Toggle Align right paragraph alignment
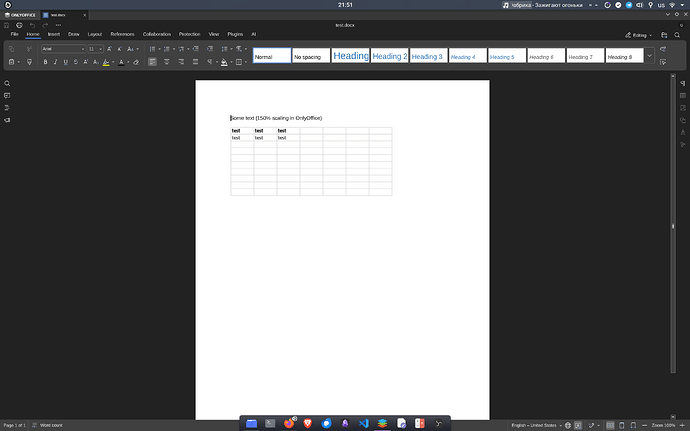This screenshot has height=431, width=690. tap(181, 62)
